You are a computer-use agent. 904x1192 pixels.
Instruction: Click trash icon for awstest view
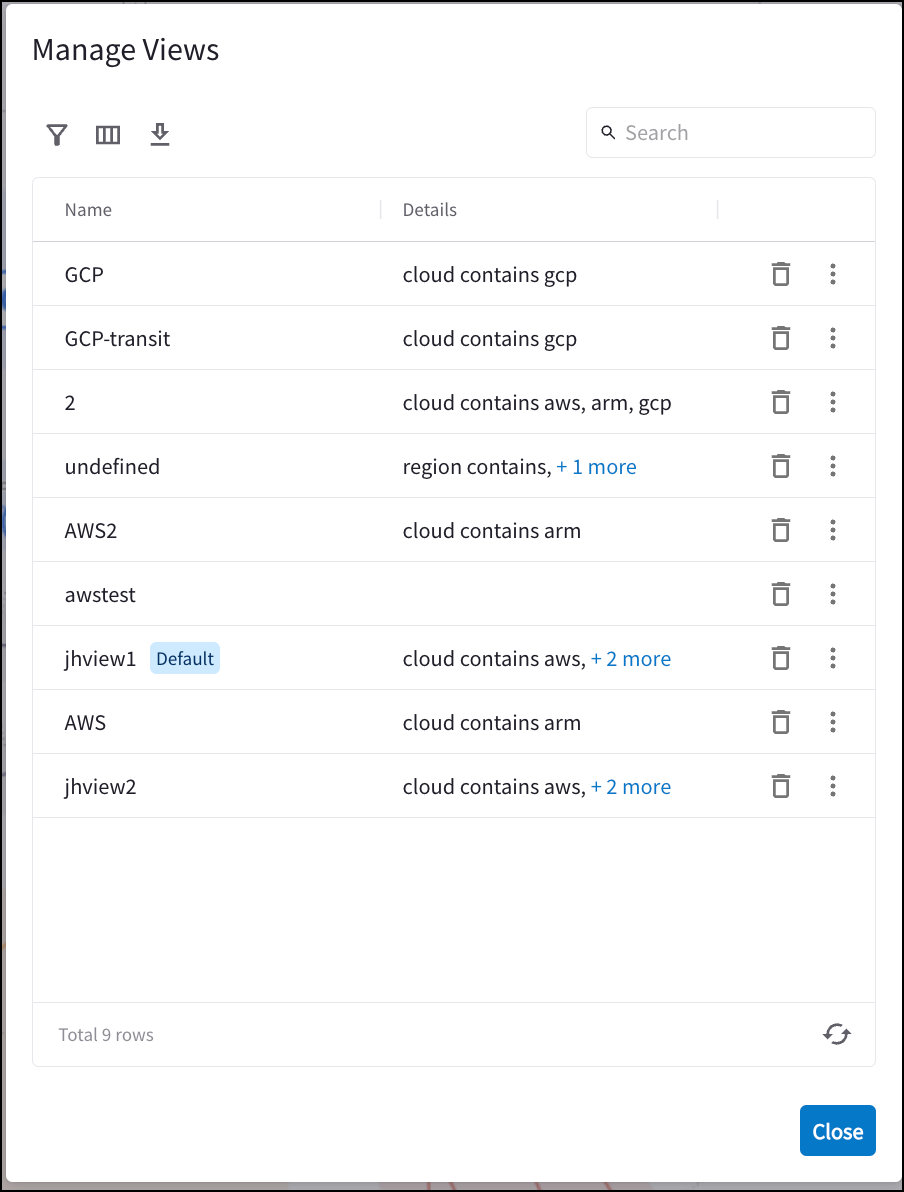[x=781, y=594]
